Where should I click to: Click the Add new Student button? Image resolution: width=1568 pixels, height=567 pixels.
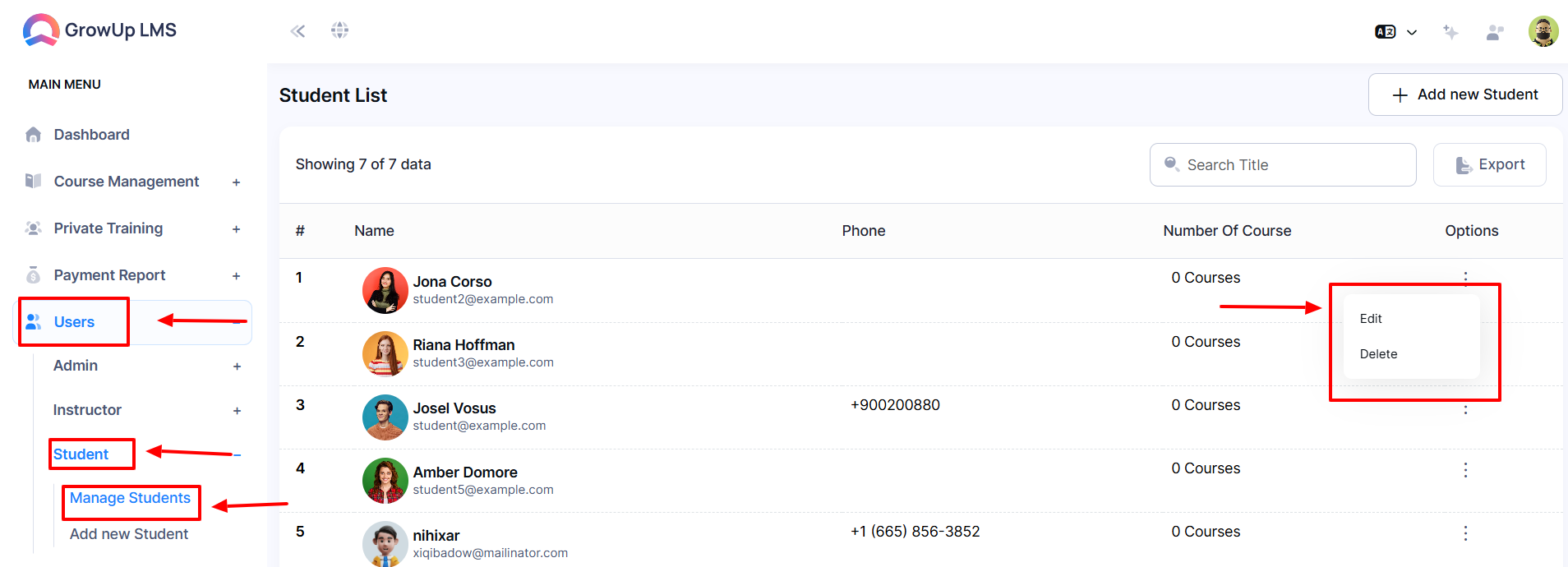[x=1465, y=94]
